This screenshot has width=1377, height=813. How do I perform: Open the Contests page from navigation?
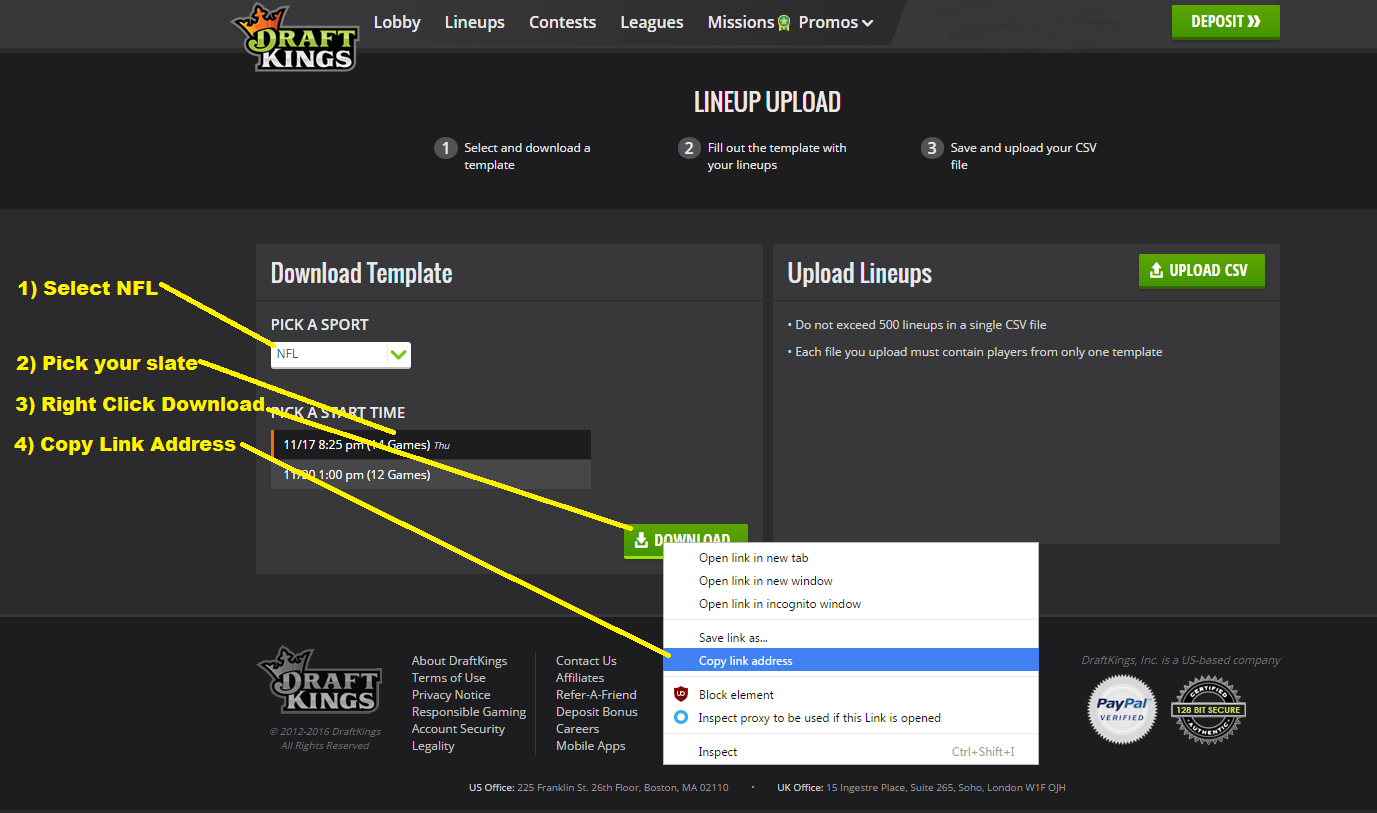pos(562,21)
